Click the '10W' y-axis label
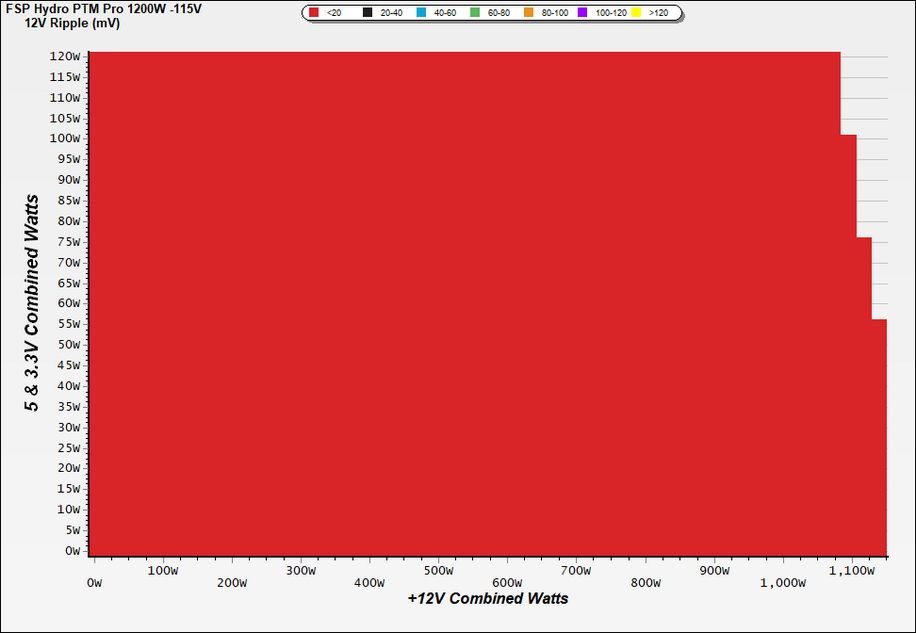 tap(68, 510)
